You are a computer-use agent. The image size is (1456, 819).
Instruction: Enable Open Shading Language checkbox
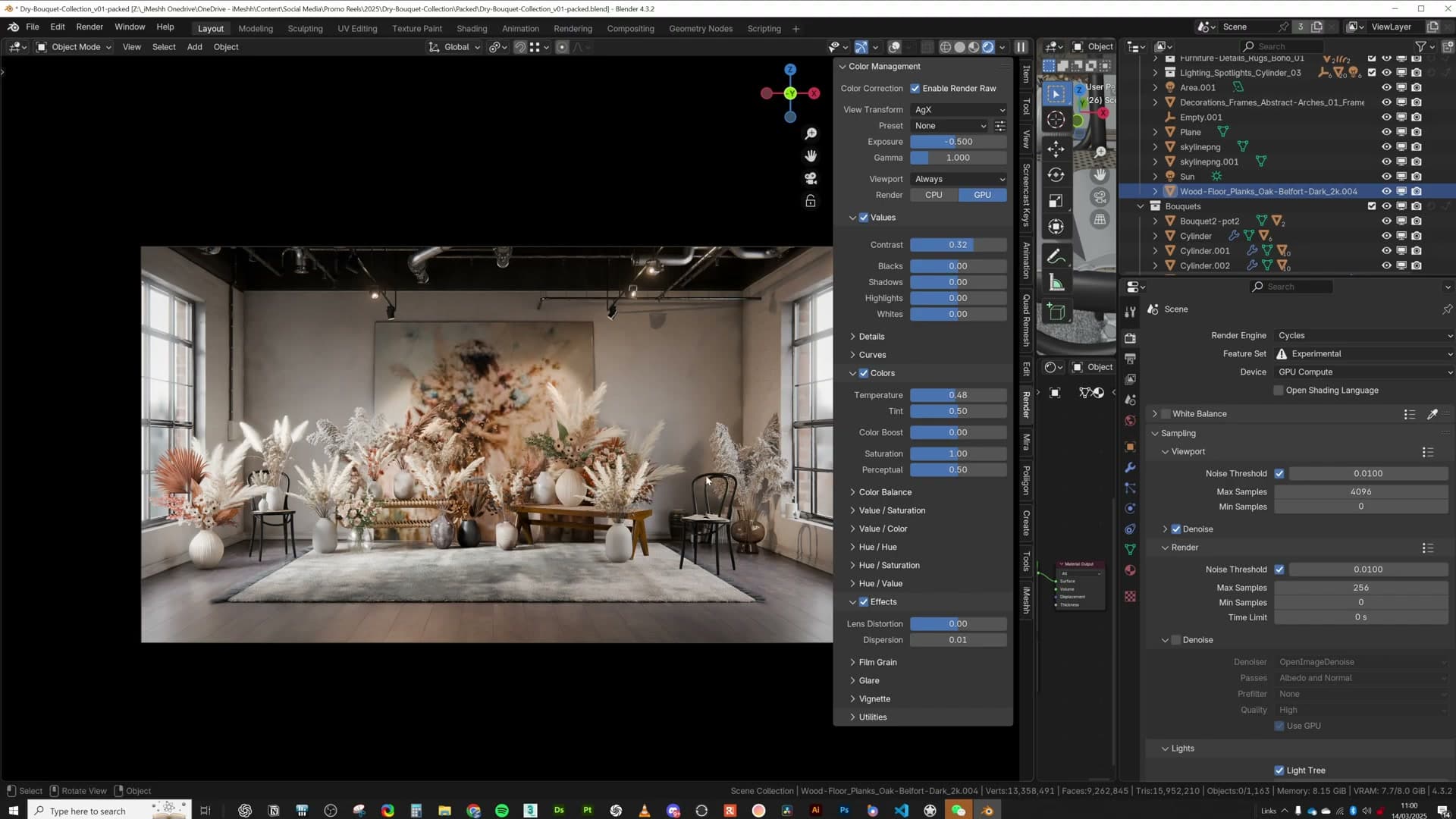[1279, 391]
